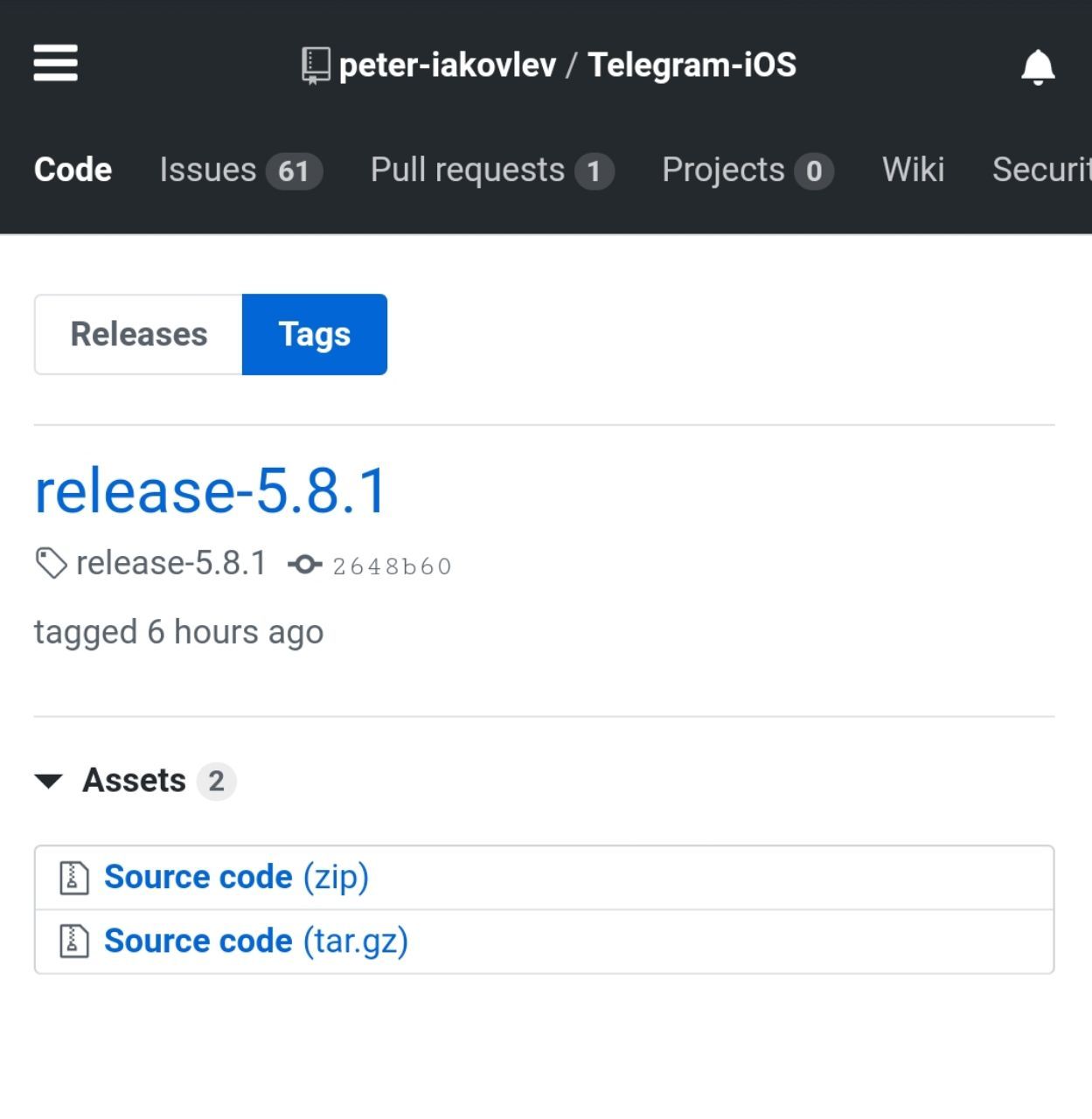
Task: Click the Assets label
Action: [x=134, y=781]
